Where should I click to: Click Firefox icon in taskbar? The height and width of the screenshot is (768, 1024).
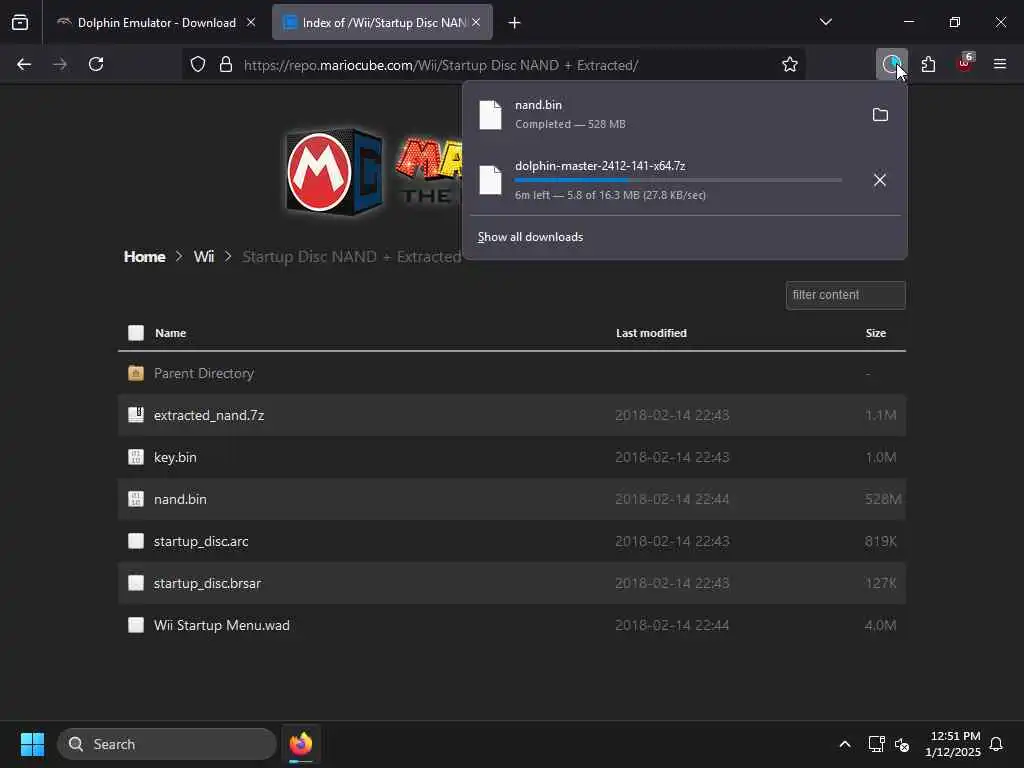click(301, 744)
